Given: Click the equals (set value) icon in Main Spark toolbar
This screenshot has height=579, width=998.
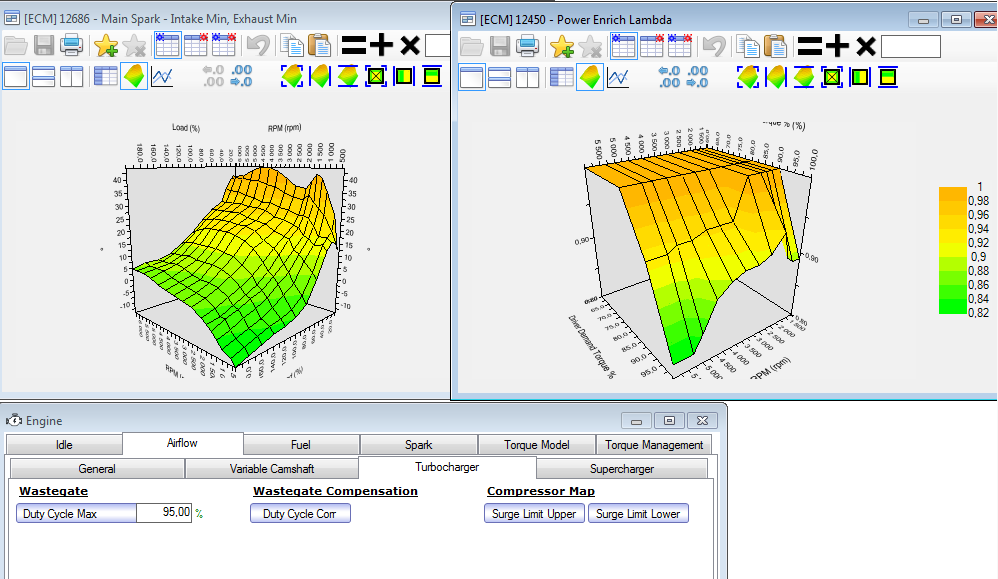Looking at the screenshot, I should tap(353, 45).
